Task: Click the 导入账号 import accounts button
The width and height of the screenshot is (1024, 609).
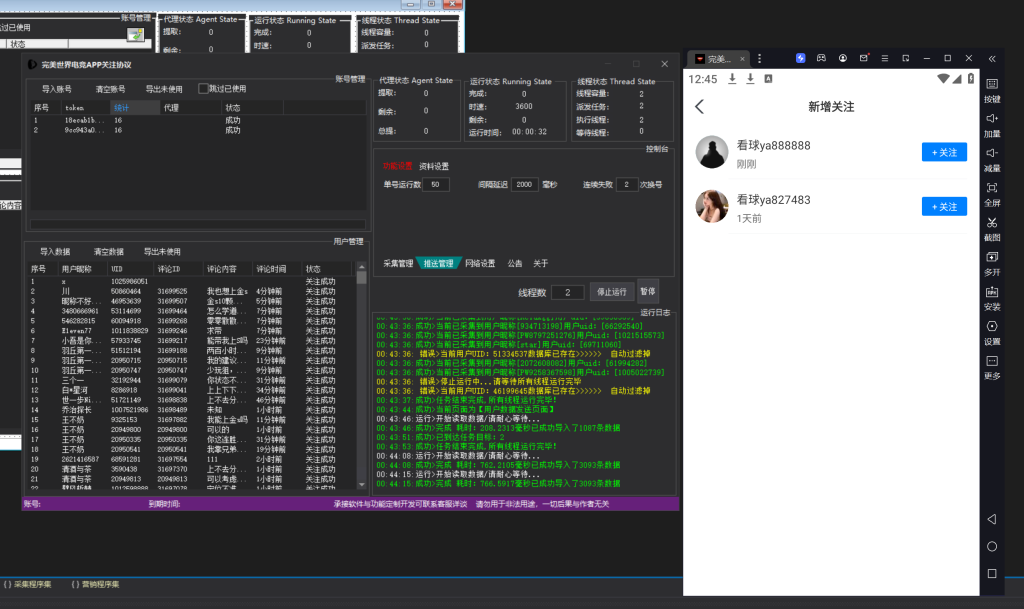Action: tap(56, 88)
